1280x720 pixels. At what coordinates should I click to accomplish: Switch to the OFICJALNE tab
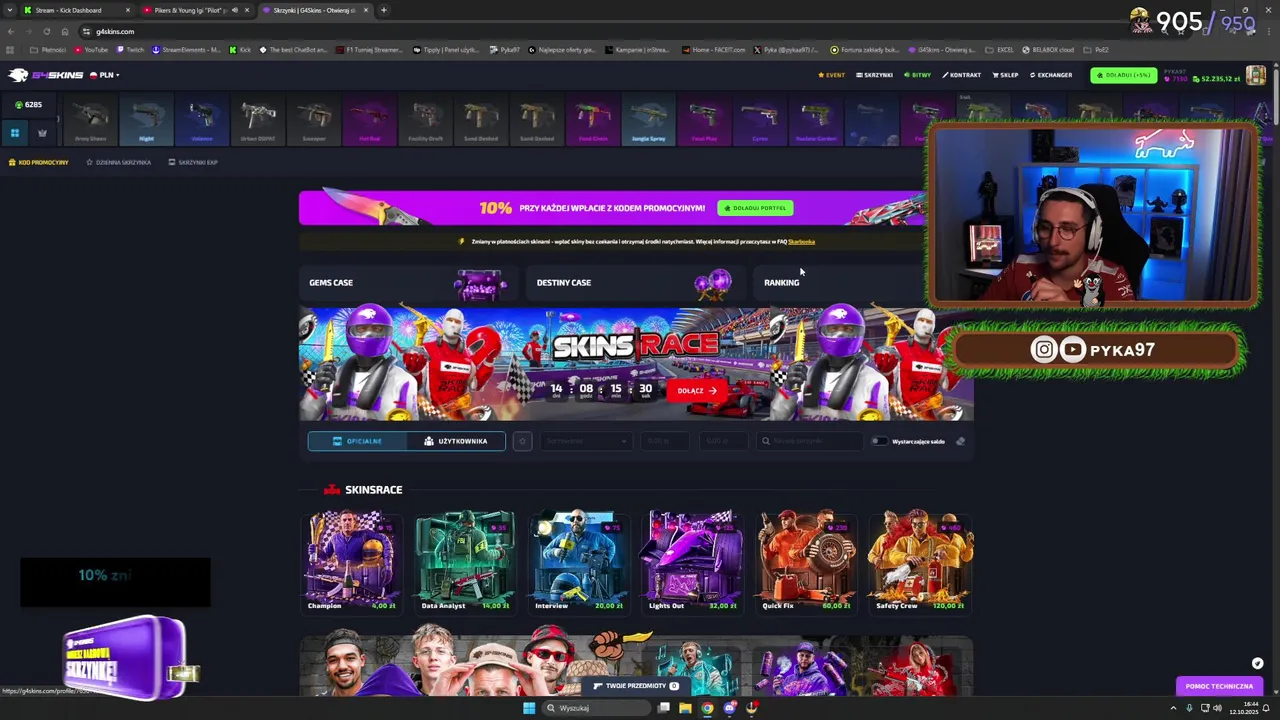(x=357, y=441)
